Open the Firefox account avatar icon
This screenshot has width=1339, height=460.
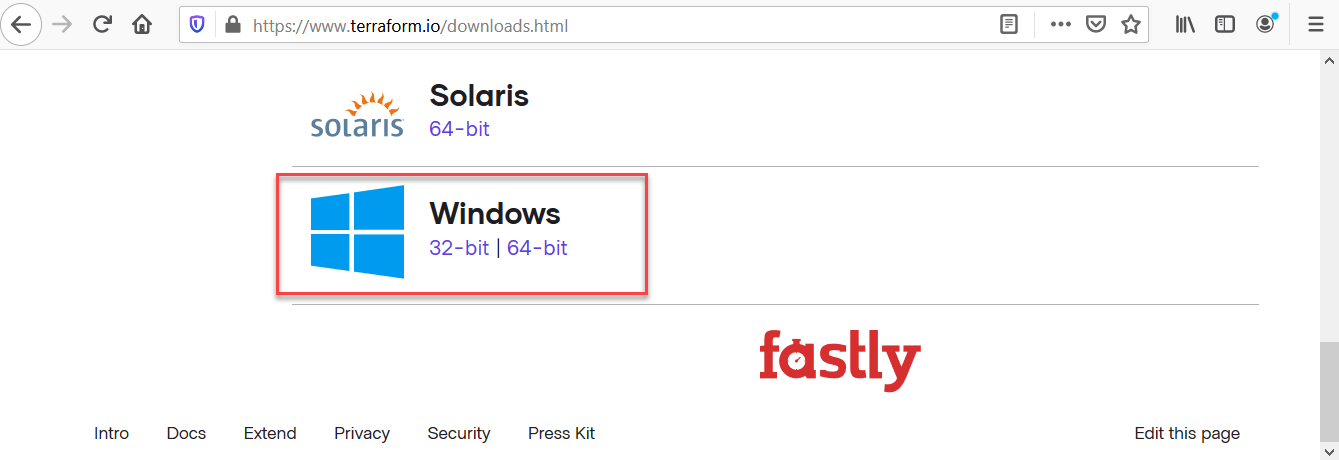pos(1266,24)
